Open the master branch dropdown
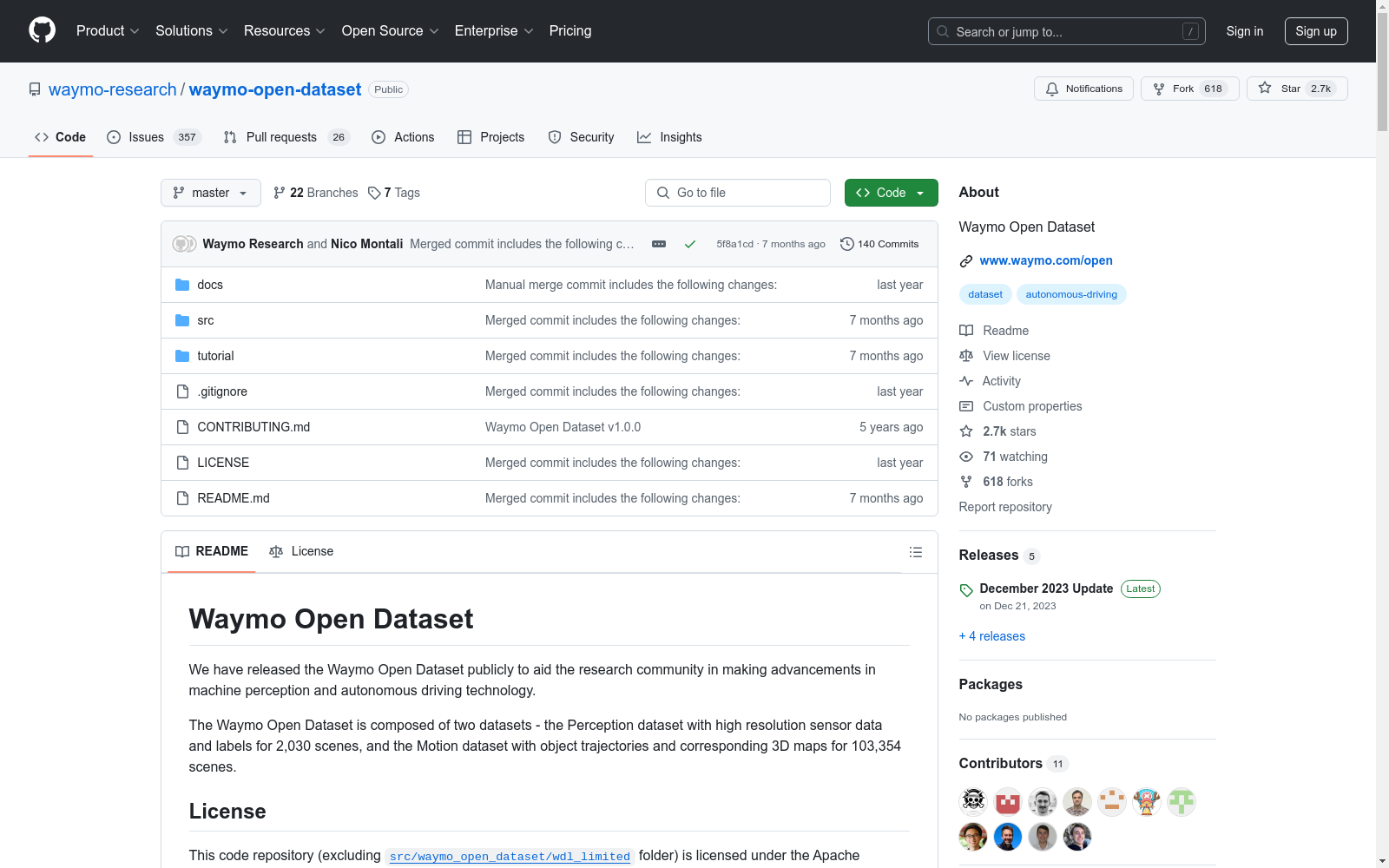 pyautogui.click(x=211, y=193)
